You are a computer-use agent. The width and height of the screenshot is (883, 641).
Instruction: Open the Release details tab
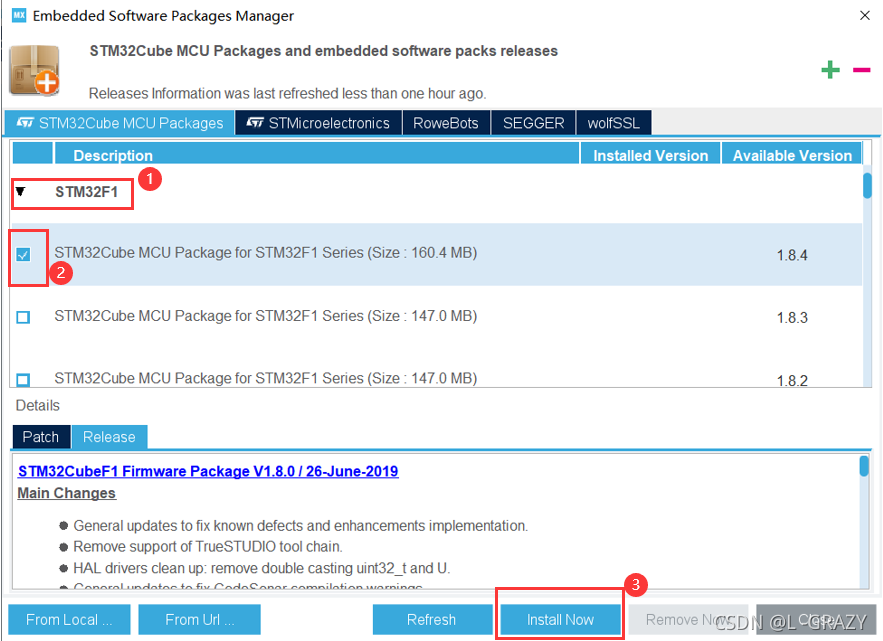pos(109,437)
